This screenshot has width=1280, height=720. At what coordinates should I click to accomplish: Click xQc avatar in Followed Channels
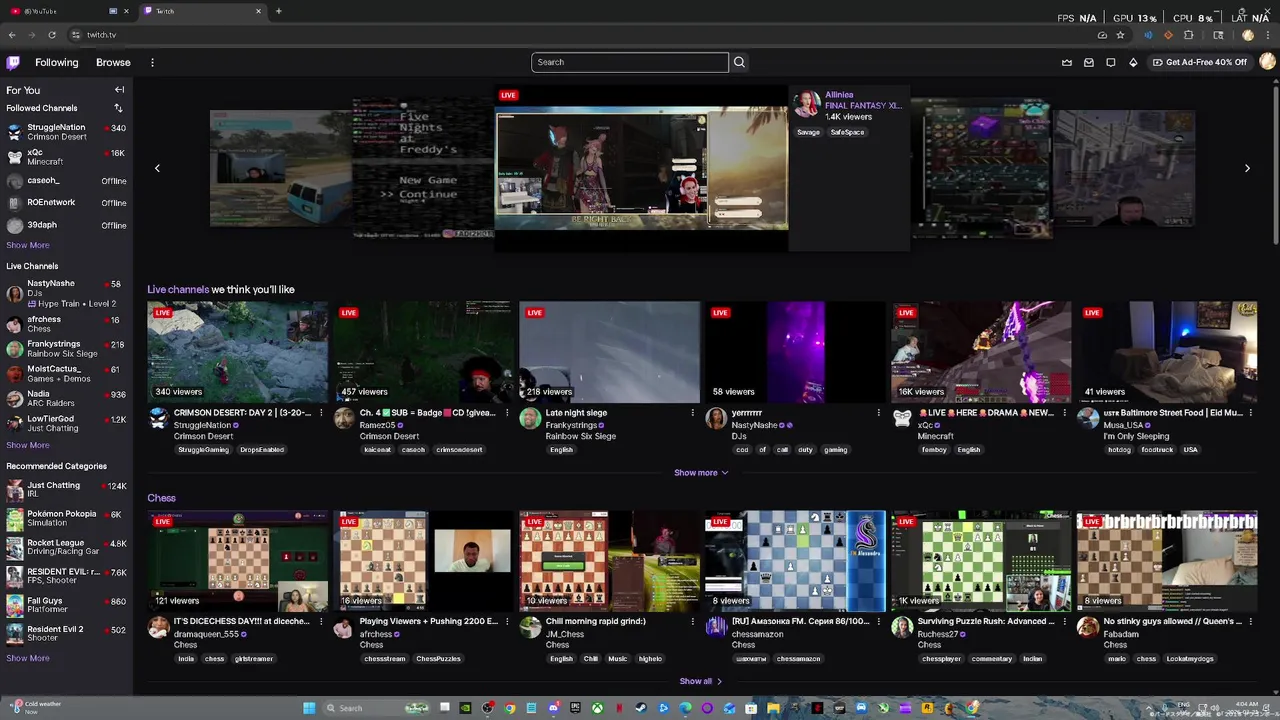[15, 157]
